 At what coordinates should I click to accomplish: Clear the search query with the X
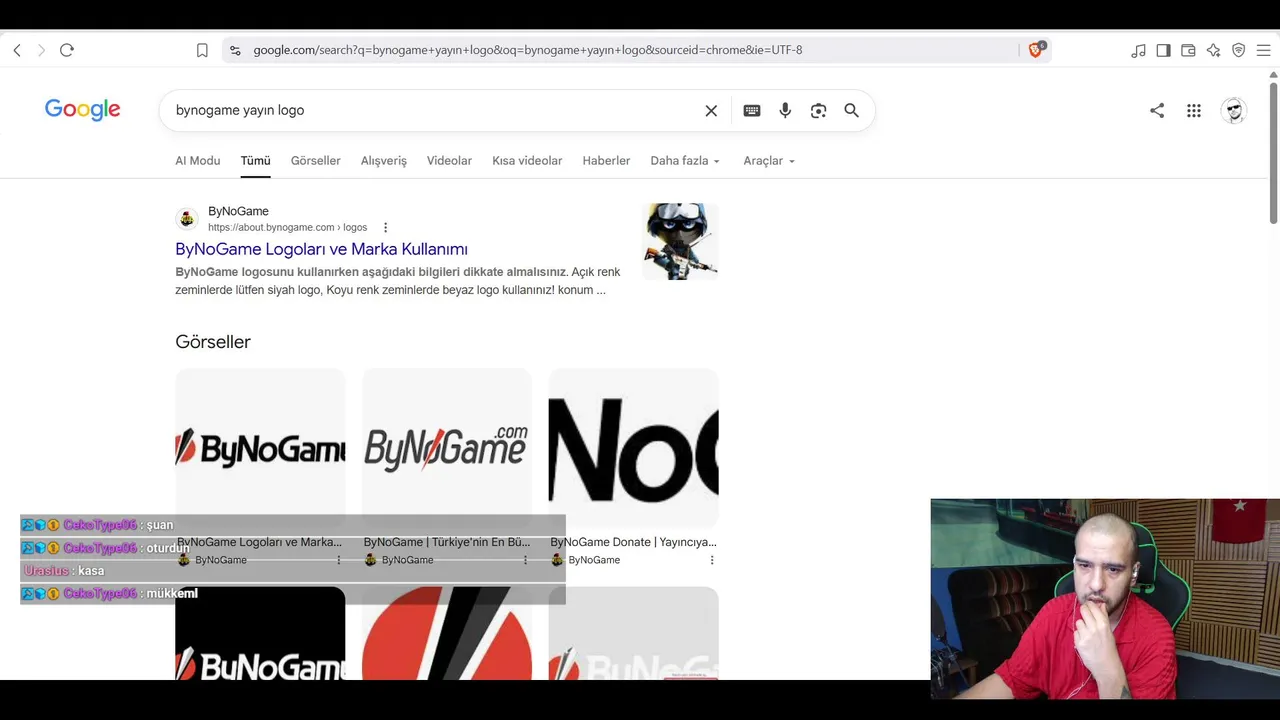pyautogui.click(x=711, y=111)
